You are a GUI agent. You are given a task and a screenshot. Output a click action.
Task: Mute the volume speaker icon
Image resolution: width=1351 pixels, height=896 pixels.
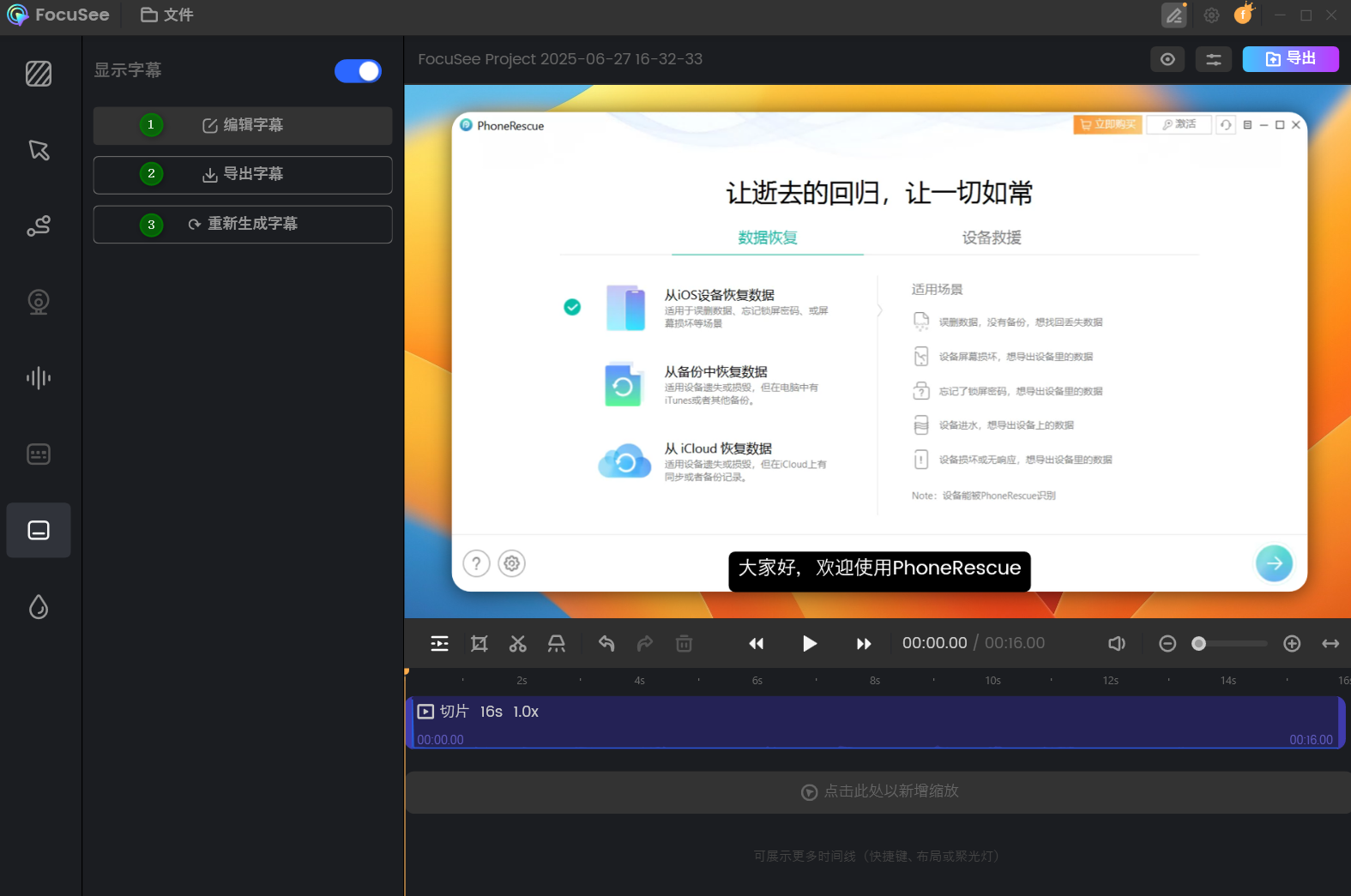point(1116,644)
